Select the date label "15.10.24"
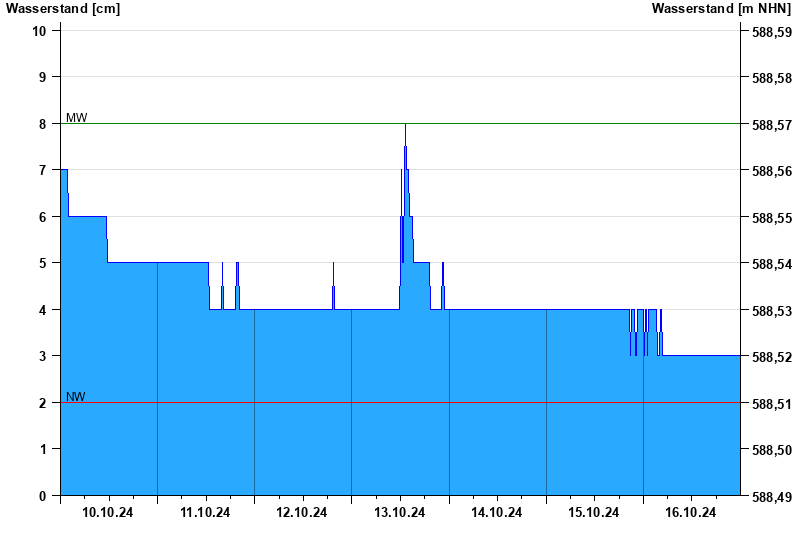Viewport: 800px width, 550px height. pyautogui.click(x=594, y=512)
